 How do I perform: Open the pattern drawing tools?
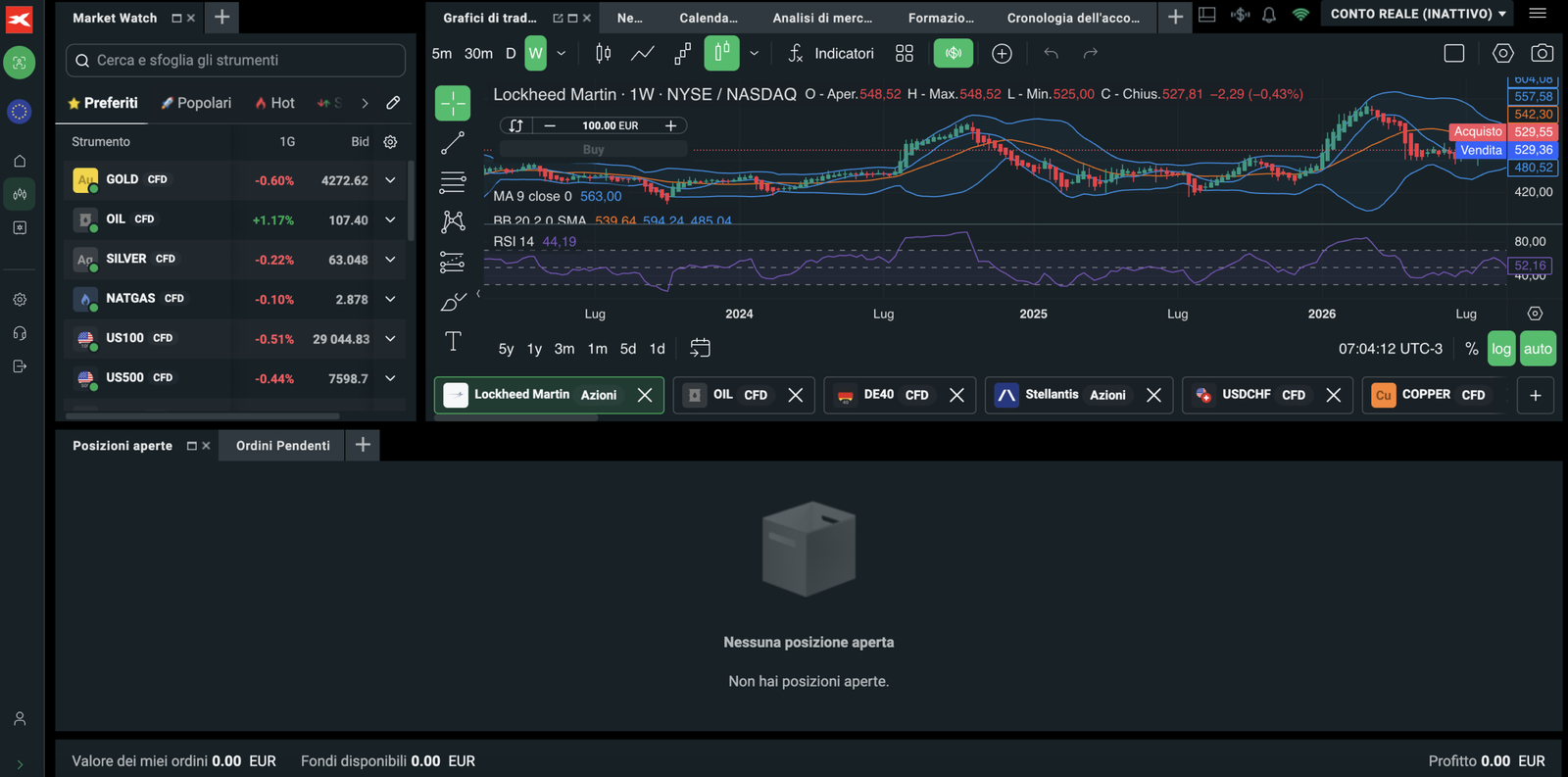(x=453, y=221)
